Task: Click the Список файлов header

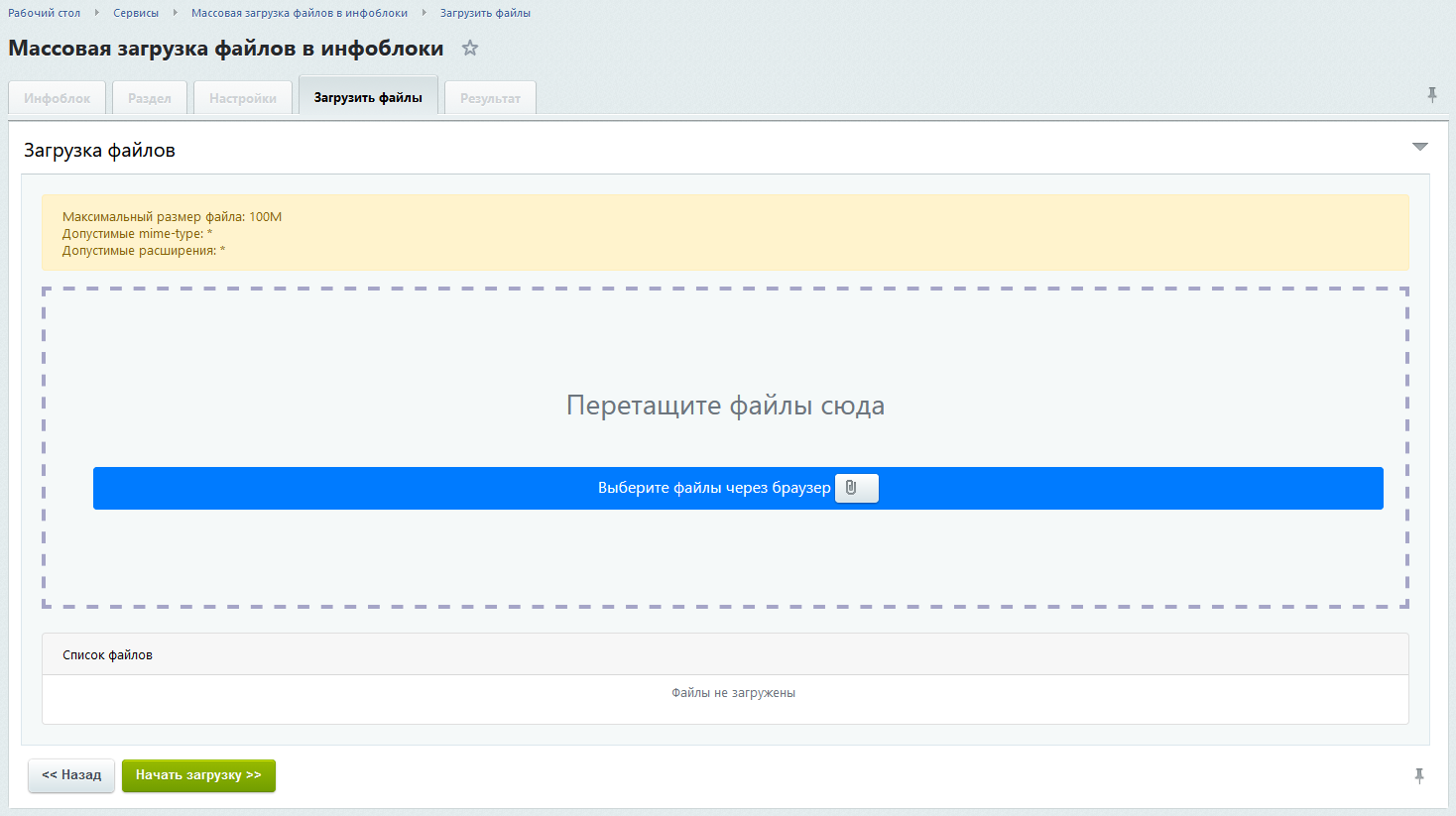Action: pyautogui.click(x=725, y=654)
